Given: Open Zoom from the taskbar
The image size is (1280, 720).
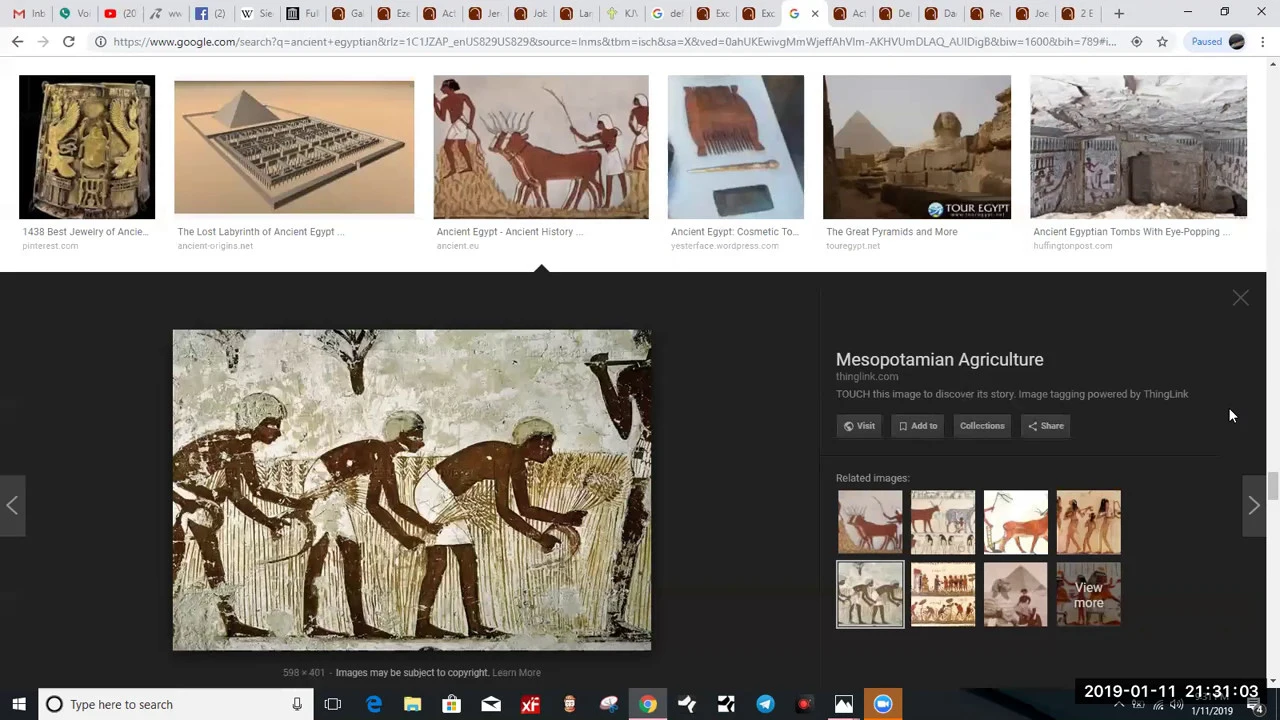Looking at the screenshot, I should [883, 704].
